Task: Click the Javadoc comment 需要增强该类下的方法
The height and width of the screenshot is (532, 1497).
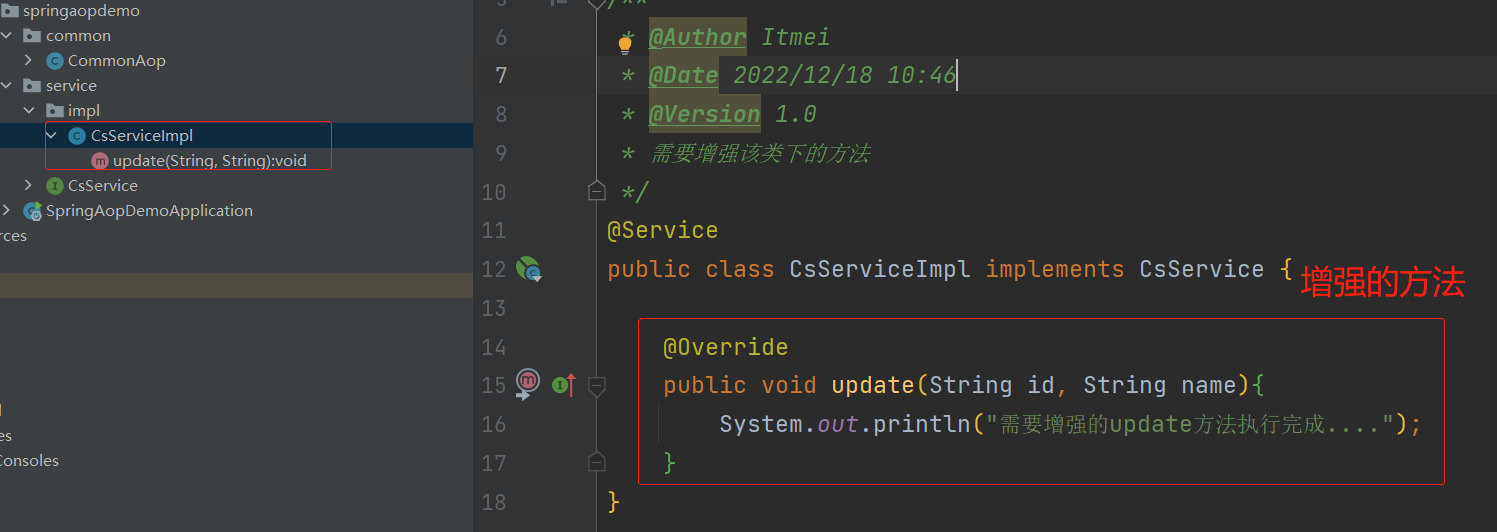Action: pos(760,153)
